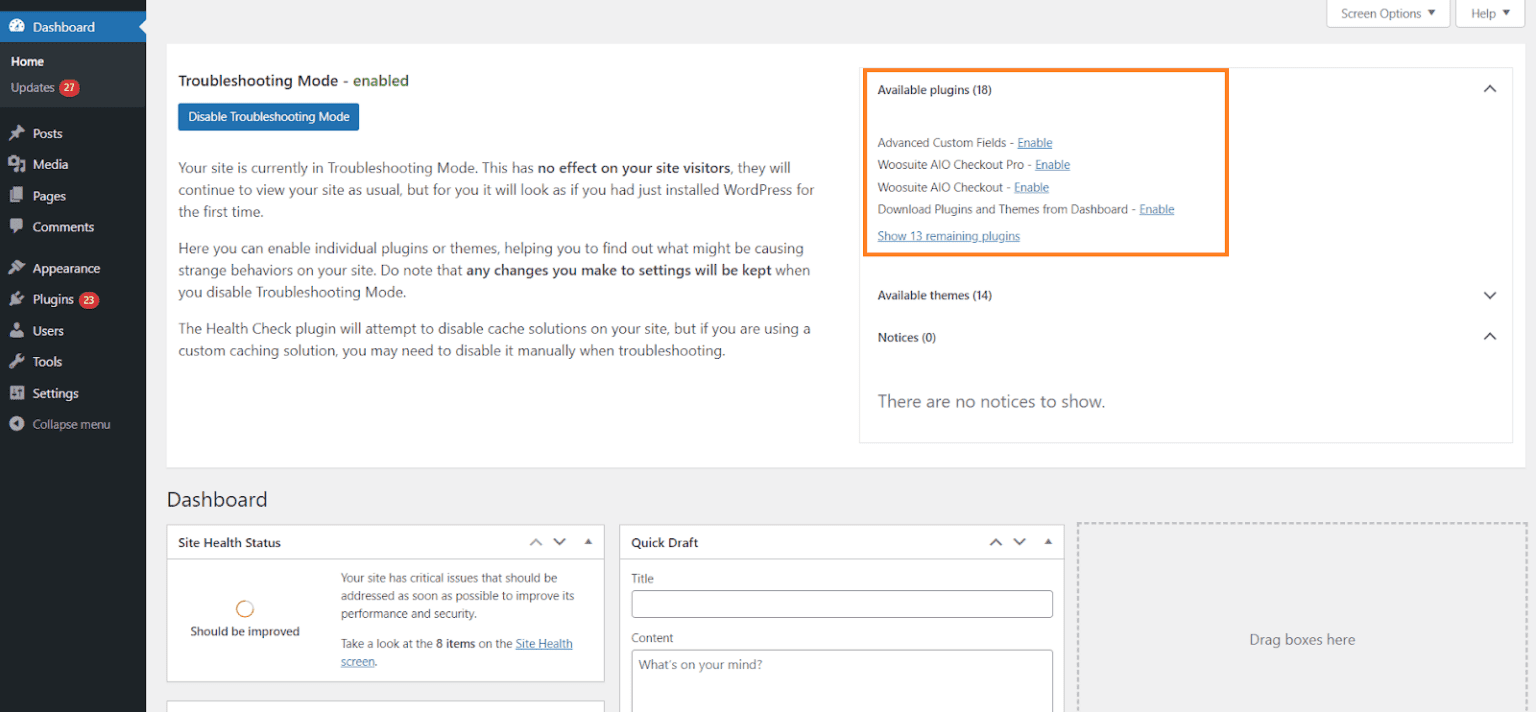This screenshot has width=1536, height=712.
Task: Collapse the Available plugins panel
Action: coord(1489,88)
